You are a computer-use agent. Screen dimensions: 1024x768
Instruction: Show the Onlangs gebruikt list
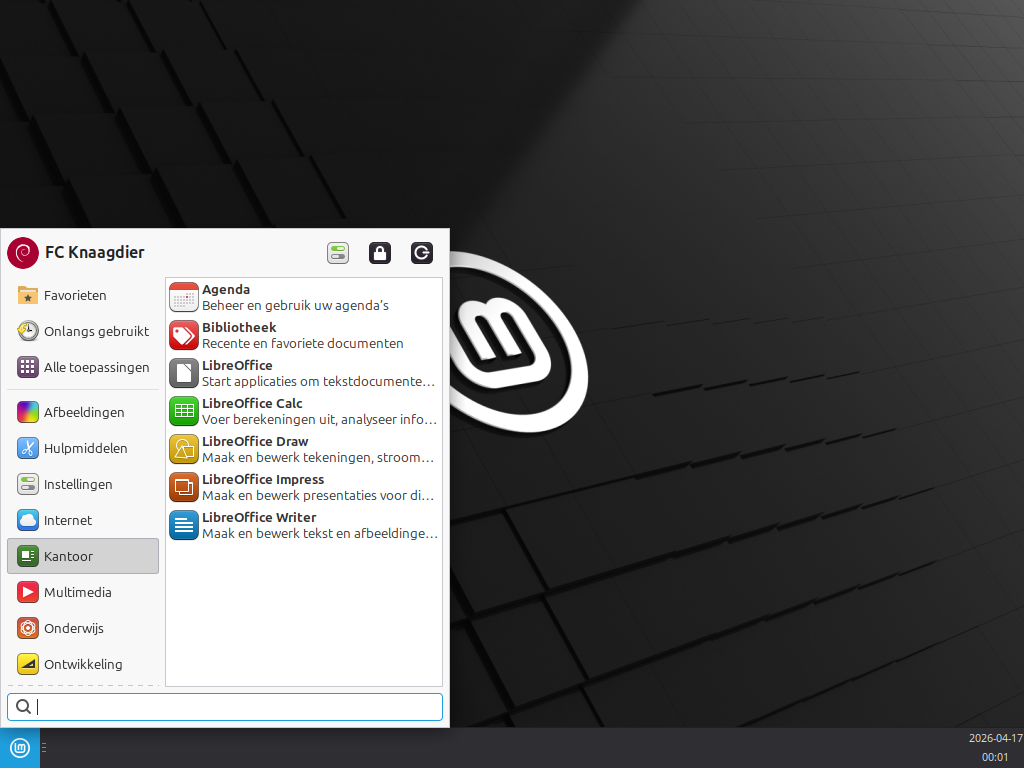coord(97,331)
